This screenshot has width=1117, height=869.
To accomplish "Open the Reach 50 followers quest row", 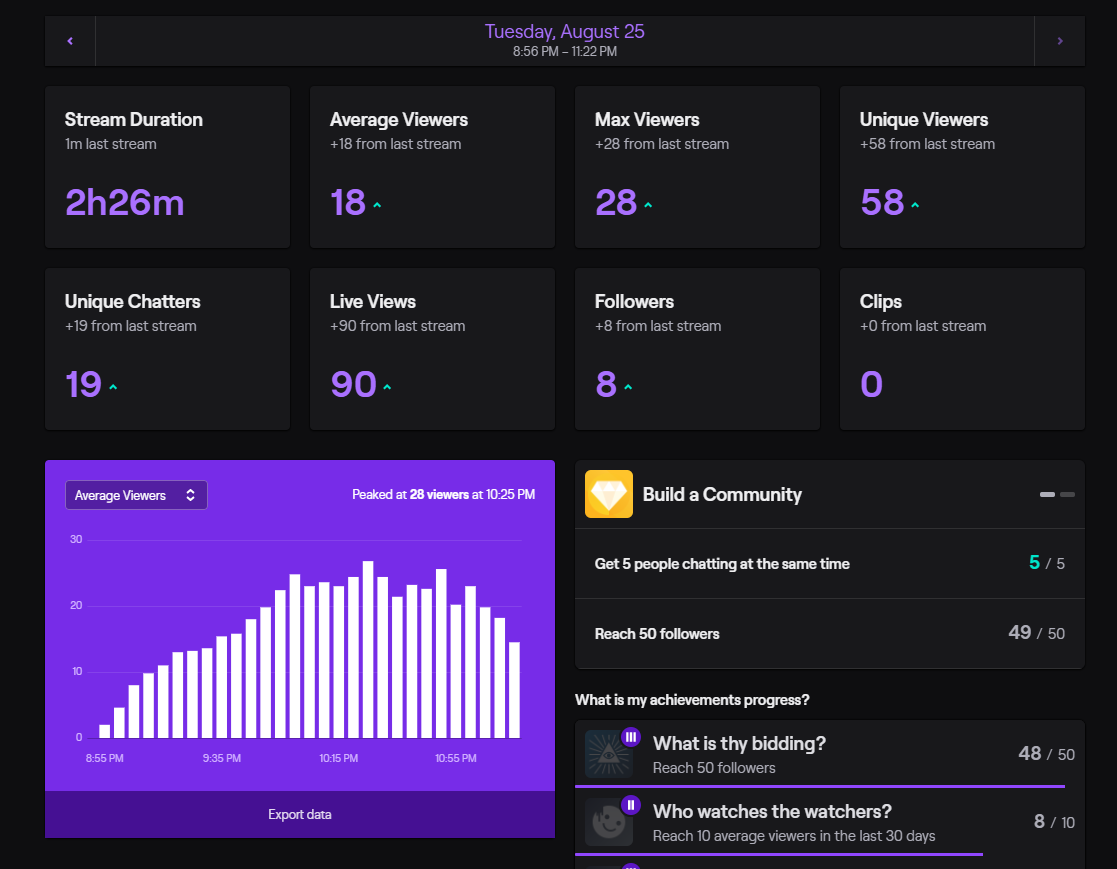I will tap(830, 632).
